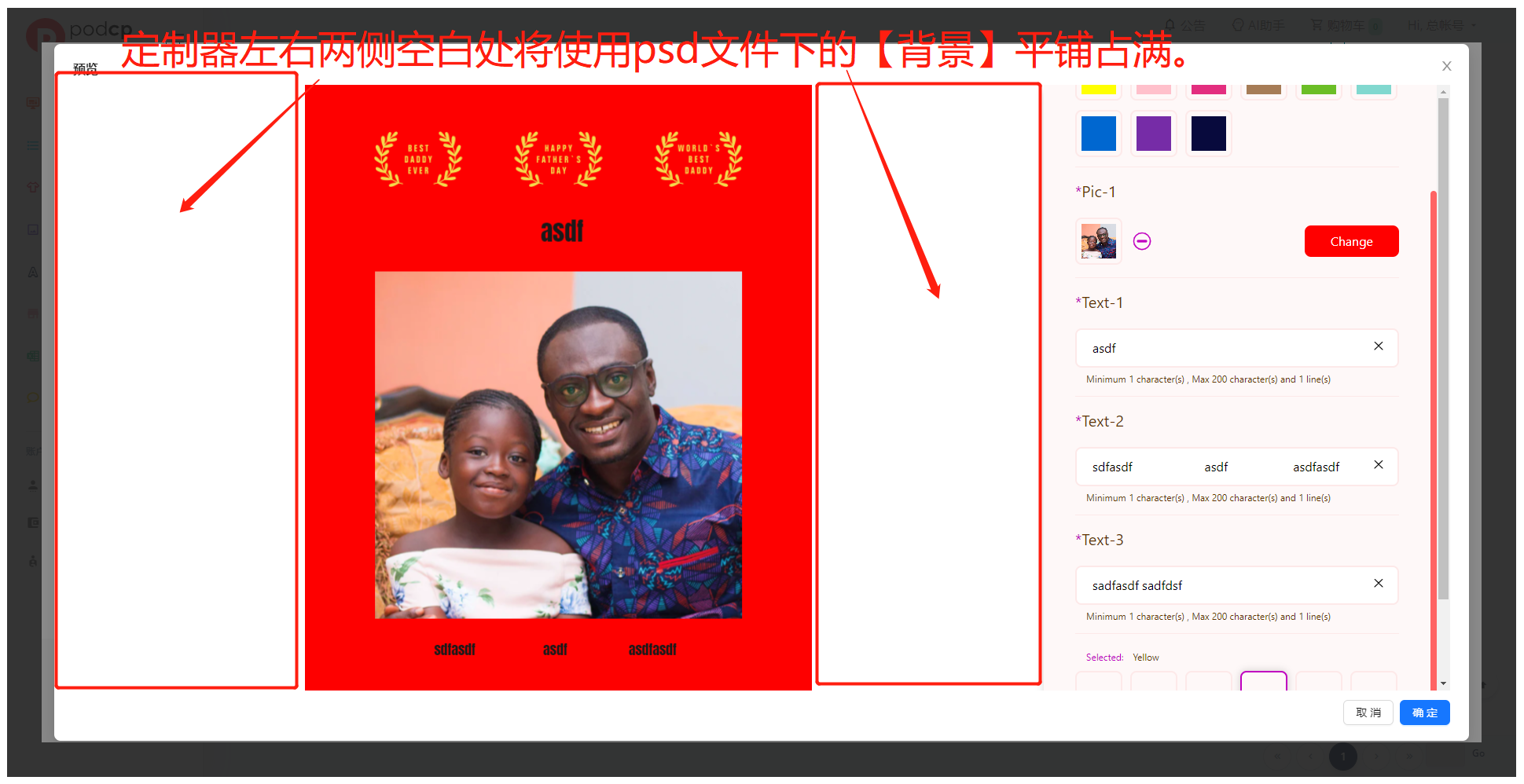
Task: Select the green color swatch
Action: pyautogui.click(x=1319, y=90)
